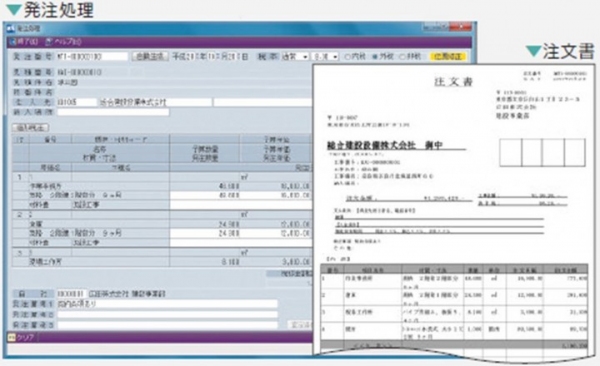Click the 発注備考1 input field
600x366 pixels.
(167, 304)
